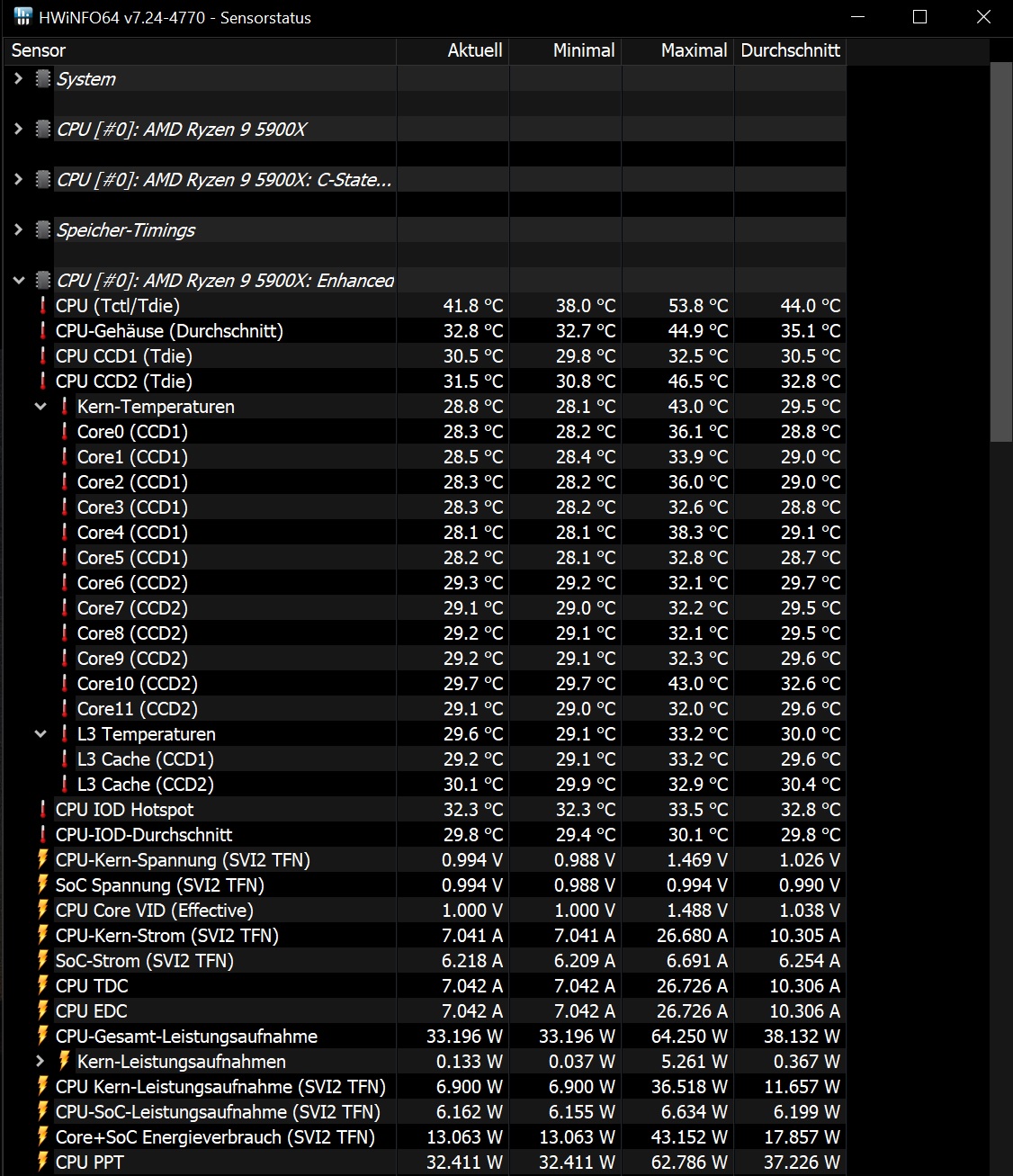Expand the System sensor group
The width and height of the screenshot is (1013, 1176).
[18, 78]
